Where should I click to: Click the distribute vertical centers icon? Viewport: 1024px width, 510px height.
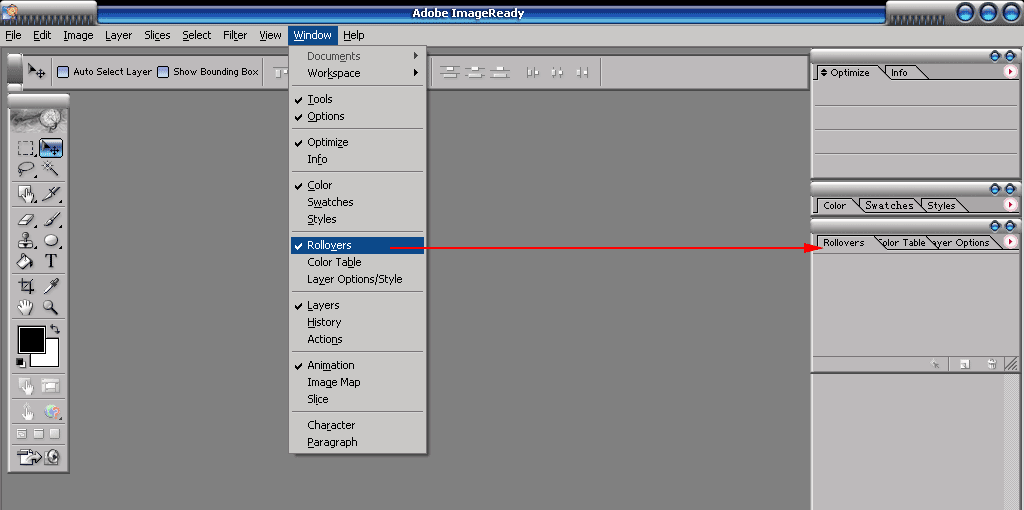(475, 72)
